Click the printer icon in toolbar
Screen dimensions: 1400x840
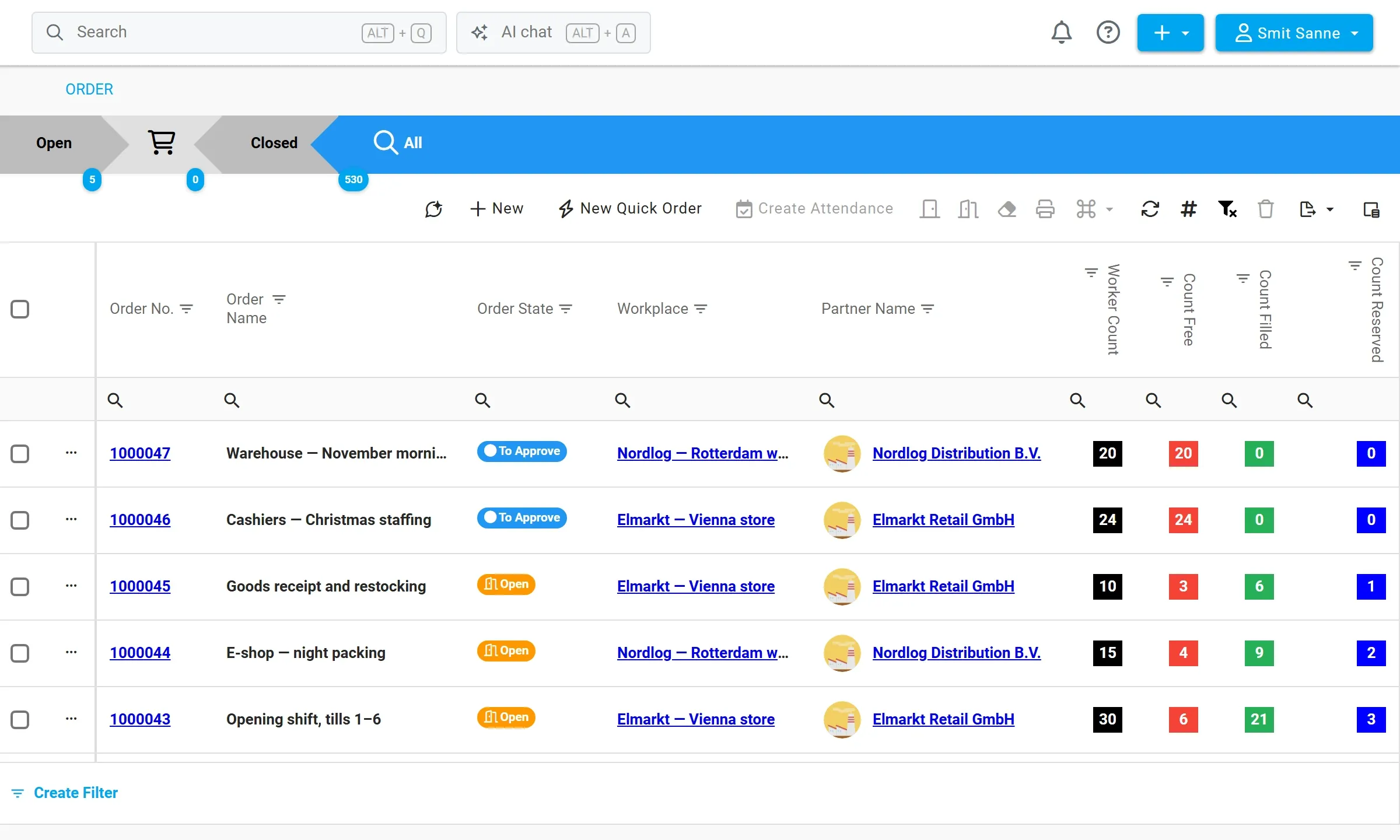[x=1045, y=209]
